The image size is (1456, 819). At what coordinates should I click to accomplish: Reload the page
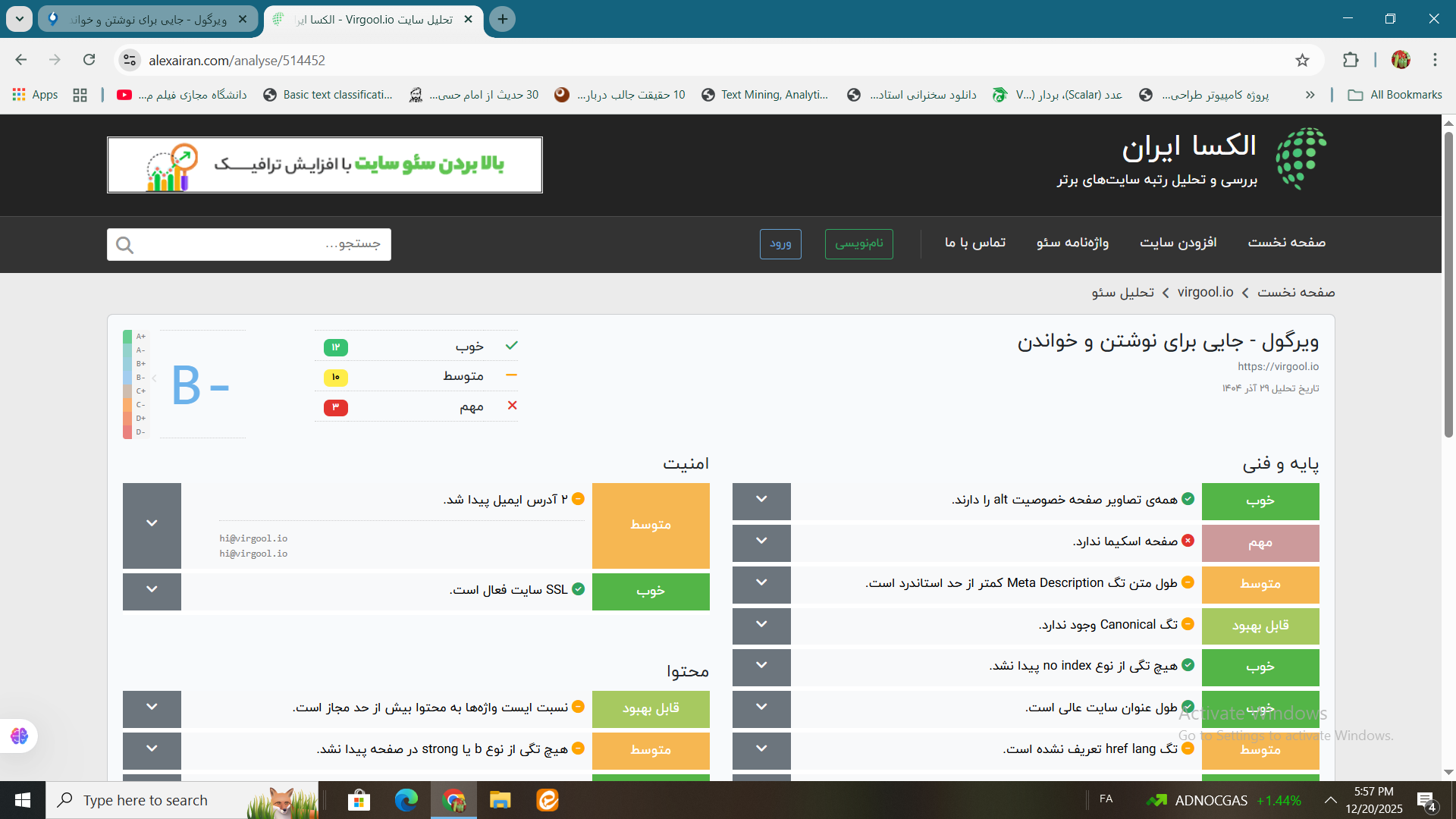coord(89,60)
